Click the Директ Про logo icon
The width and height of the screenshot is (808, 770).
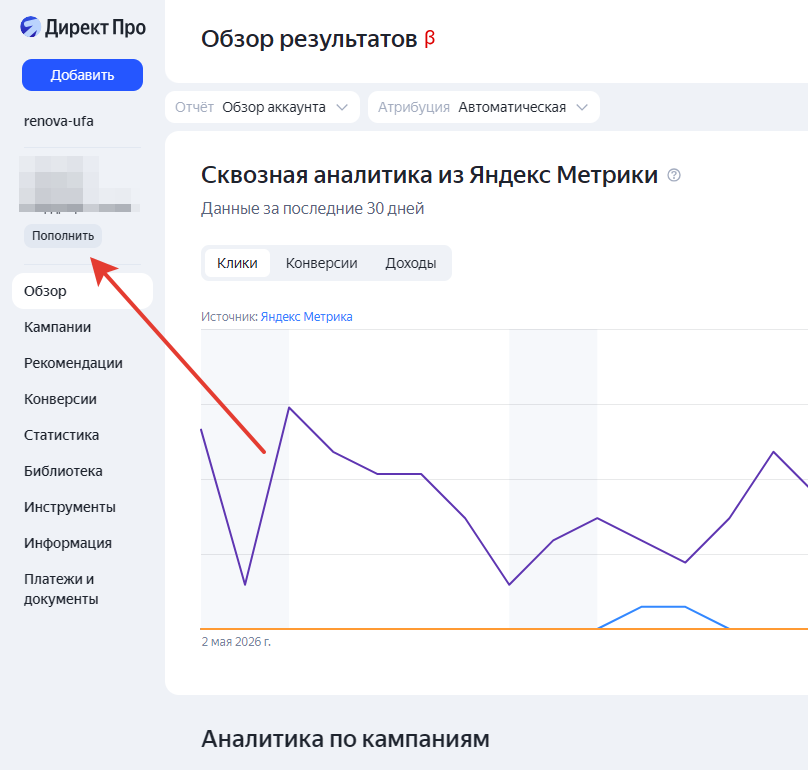click(x=30, y=27)
